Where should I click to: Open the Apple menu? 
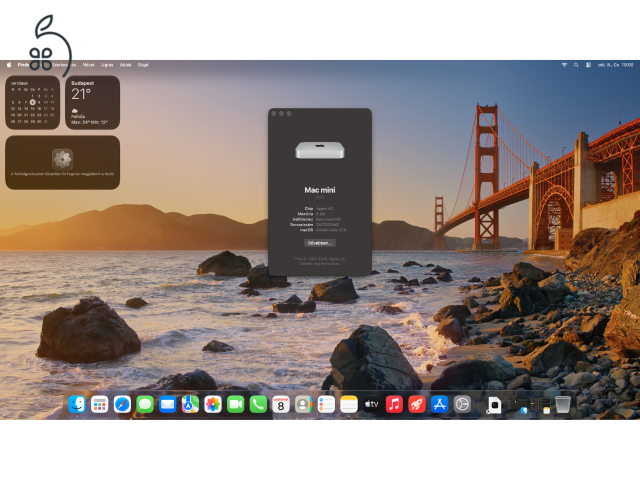9,65
